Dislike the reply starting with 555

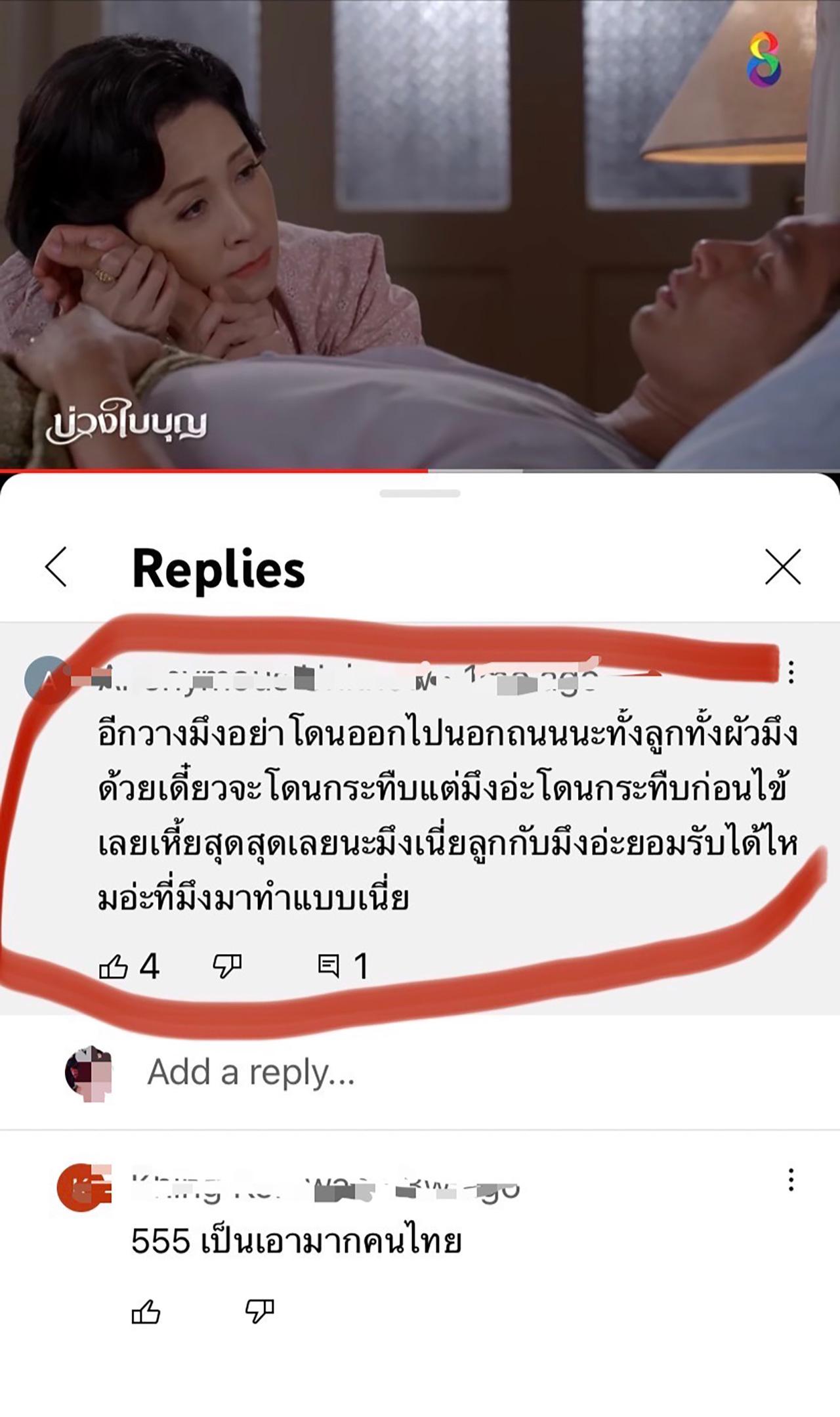(x=260, y=1313)
